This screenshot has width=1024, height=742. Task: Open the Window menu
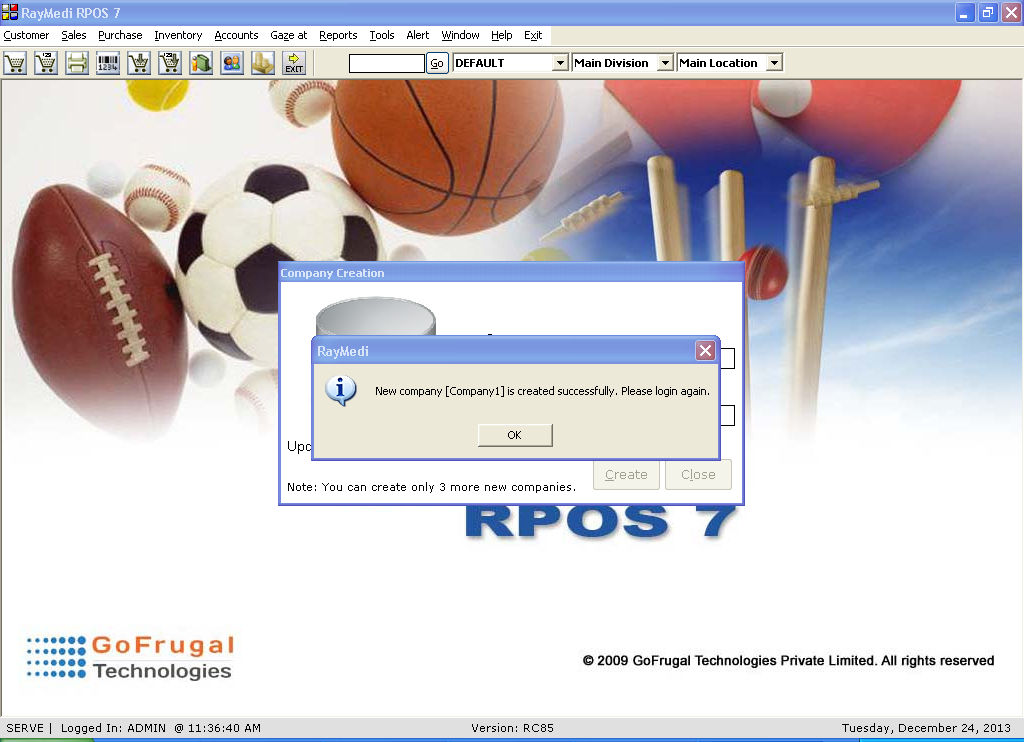pos(460,35)
